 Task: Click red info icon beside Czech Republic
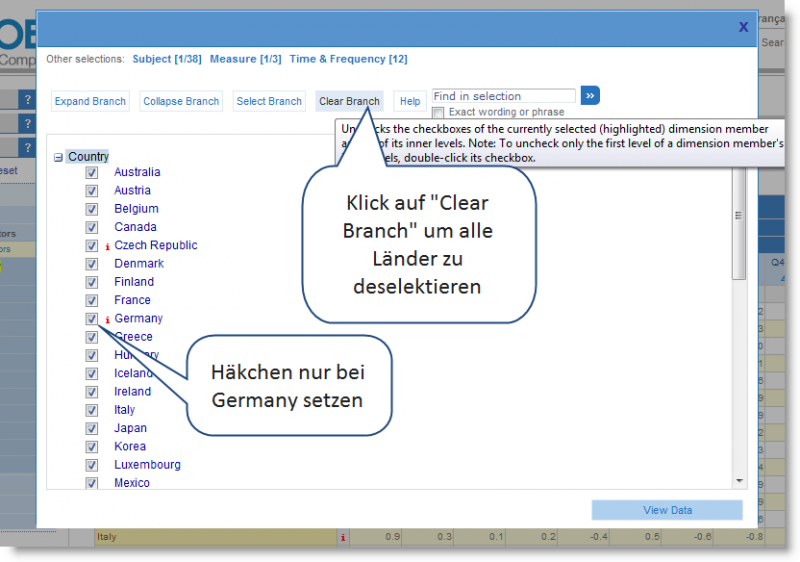pyautogui.click(x=107, y=246)
